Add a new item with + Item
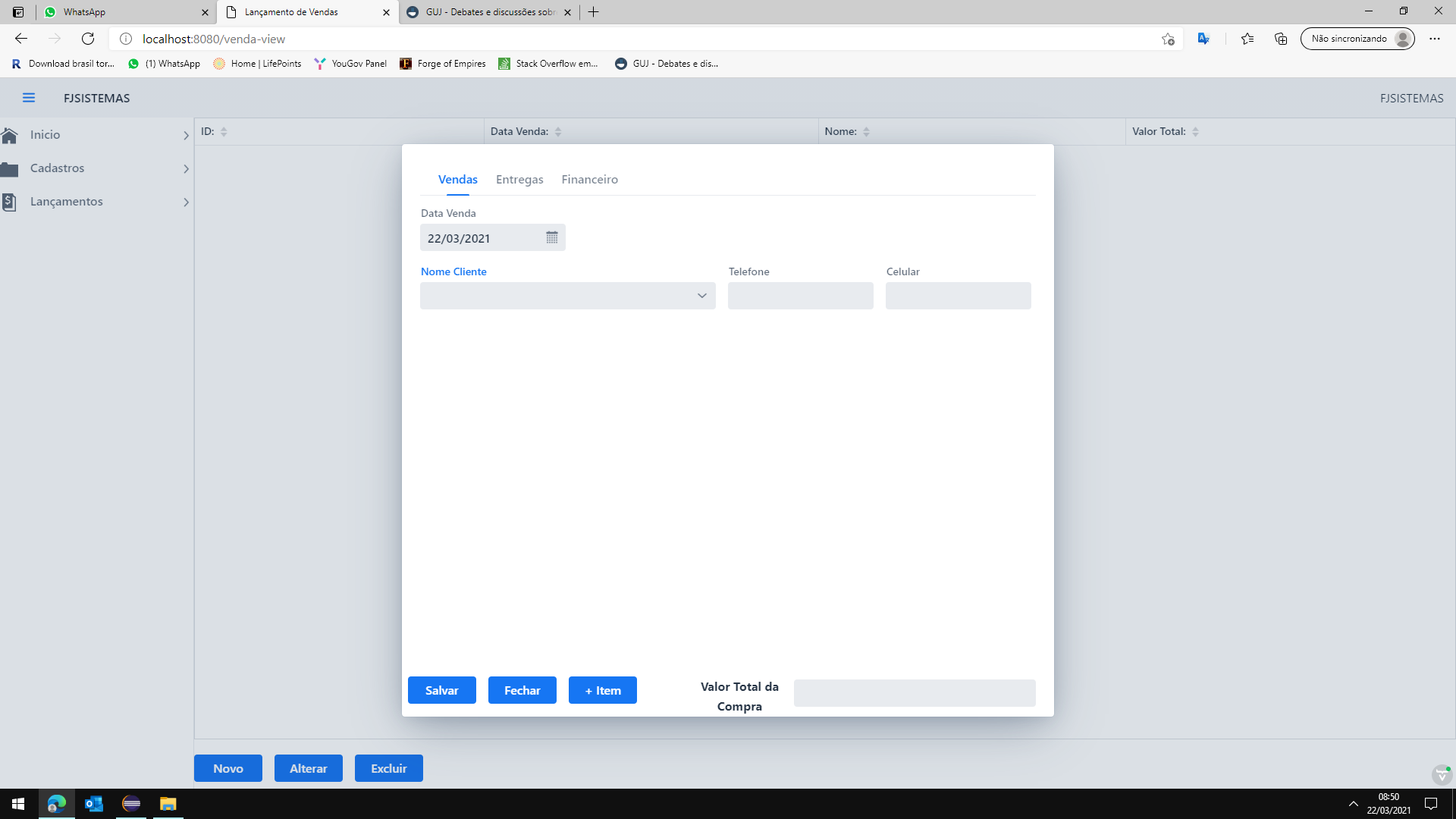This screenshot has width=1456, height=819. point(602,690)
